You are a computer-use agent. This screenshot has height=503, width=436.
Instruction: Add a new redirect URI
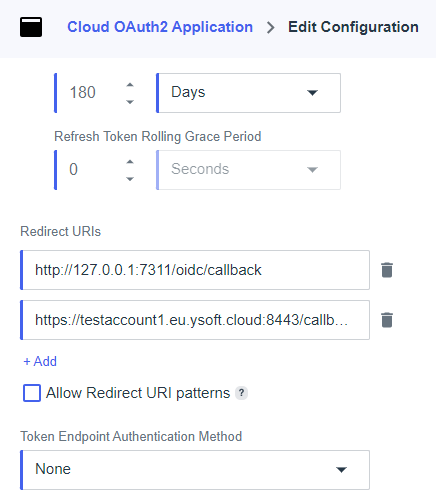click(40, 361)
